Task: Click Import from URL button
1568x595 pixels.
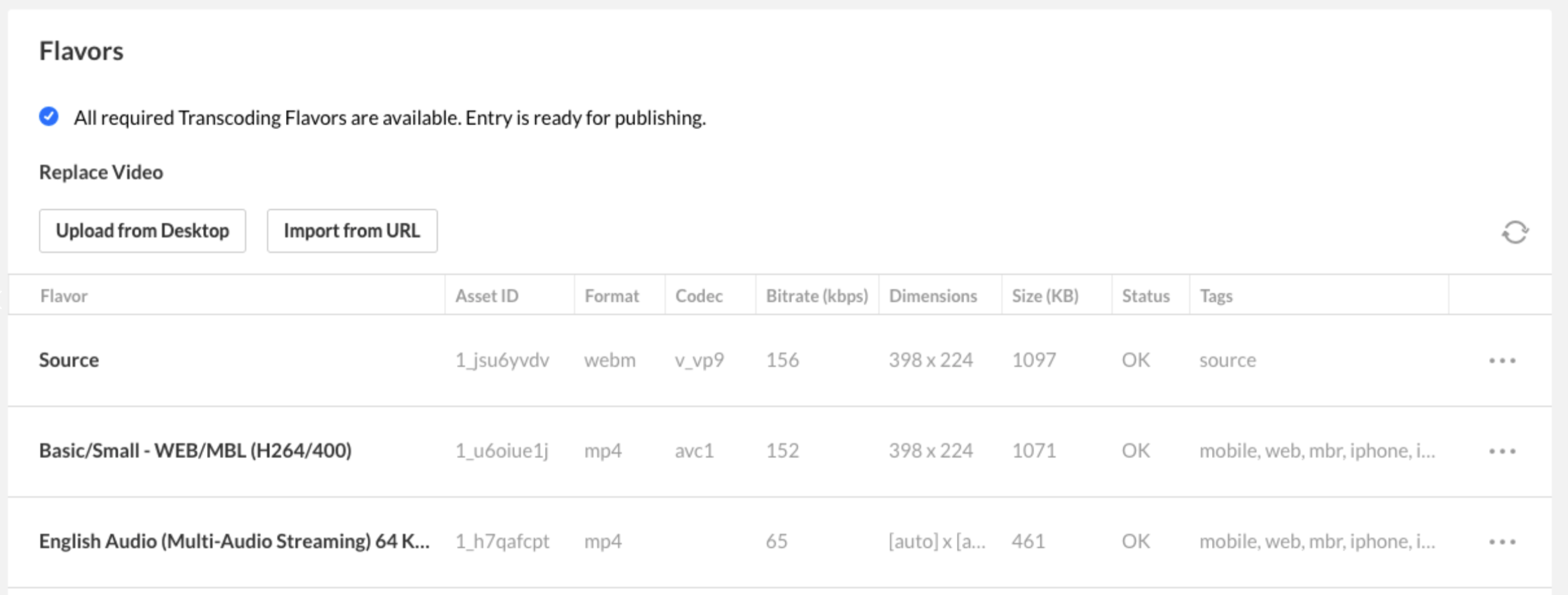Action: point(352,231)
